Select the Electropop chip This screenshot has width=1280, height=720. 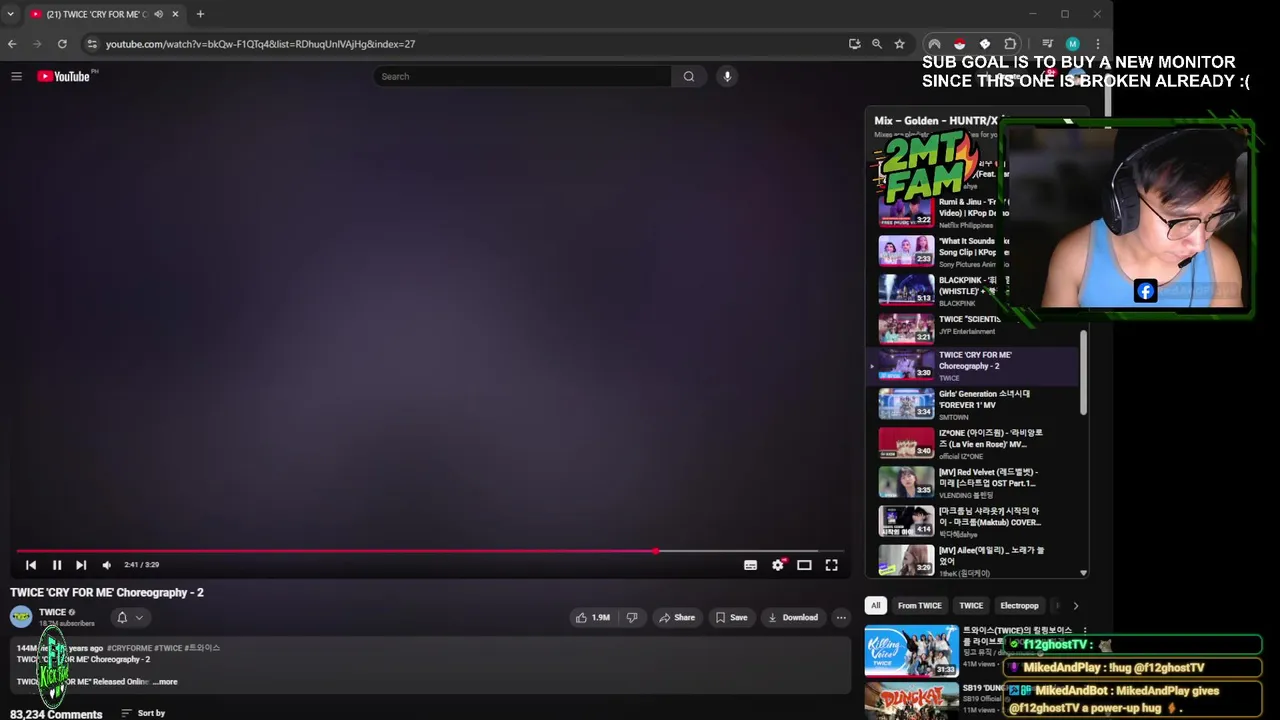pyautogui.click(x=1019, y=605)
